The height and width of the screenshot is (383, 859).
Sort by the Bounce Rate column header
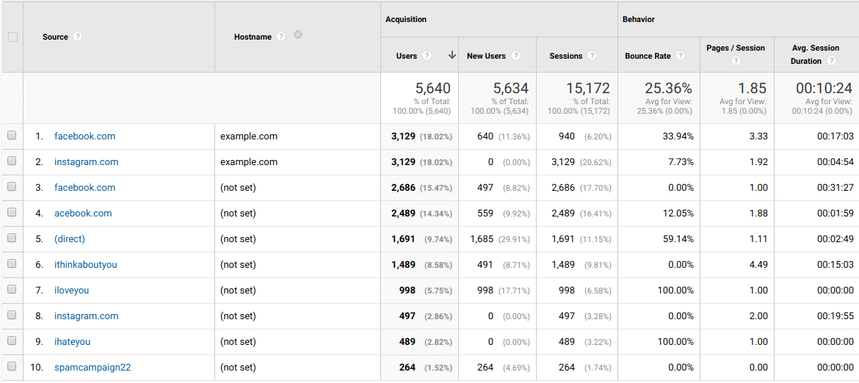(648, 56)
